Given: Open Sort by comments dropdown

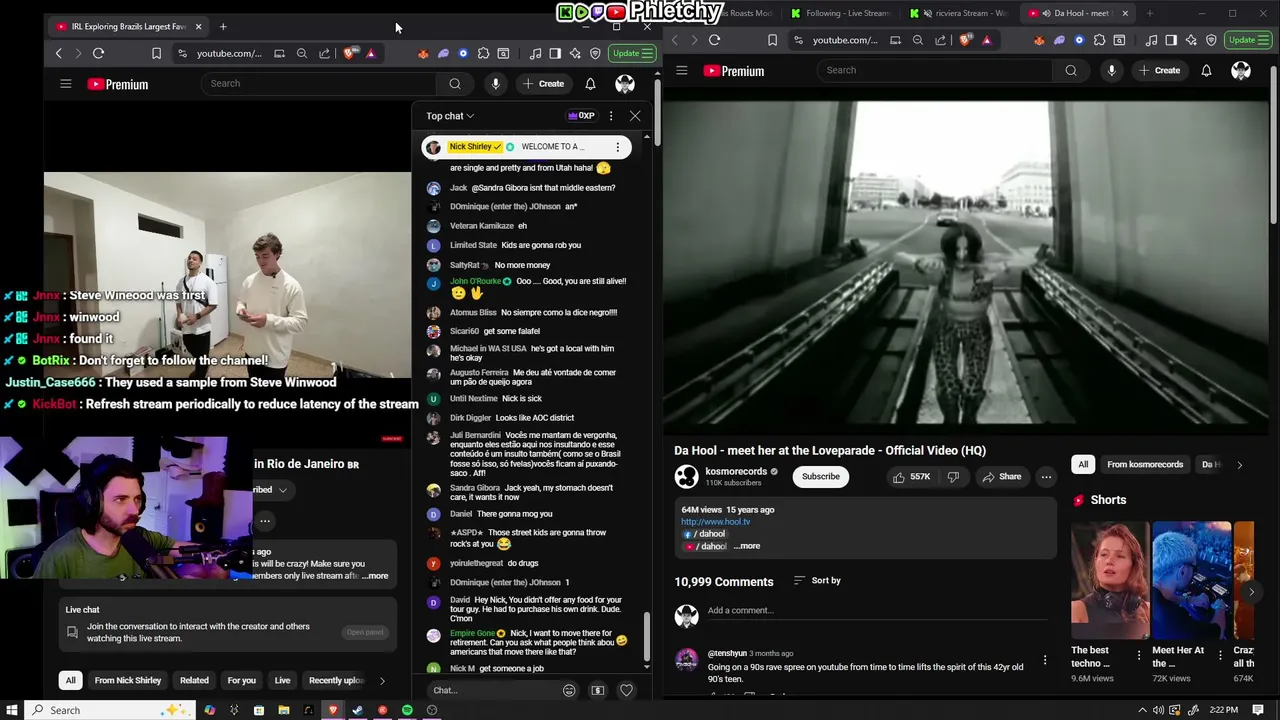Looking at the screenshot, I should click(x=817, y=580).
